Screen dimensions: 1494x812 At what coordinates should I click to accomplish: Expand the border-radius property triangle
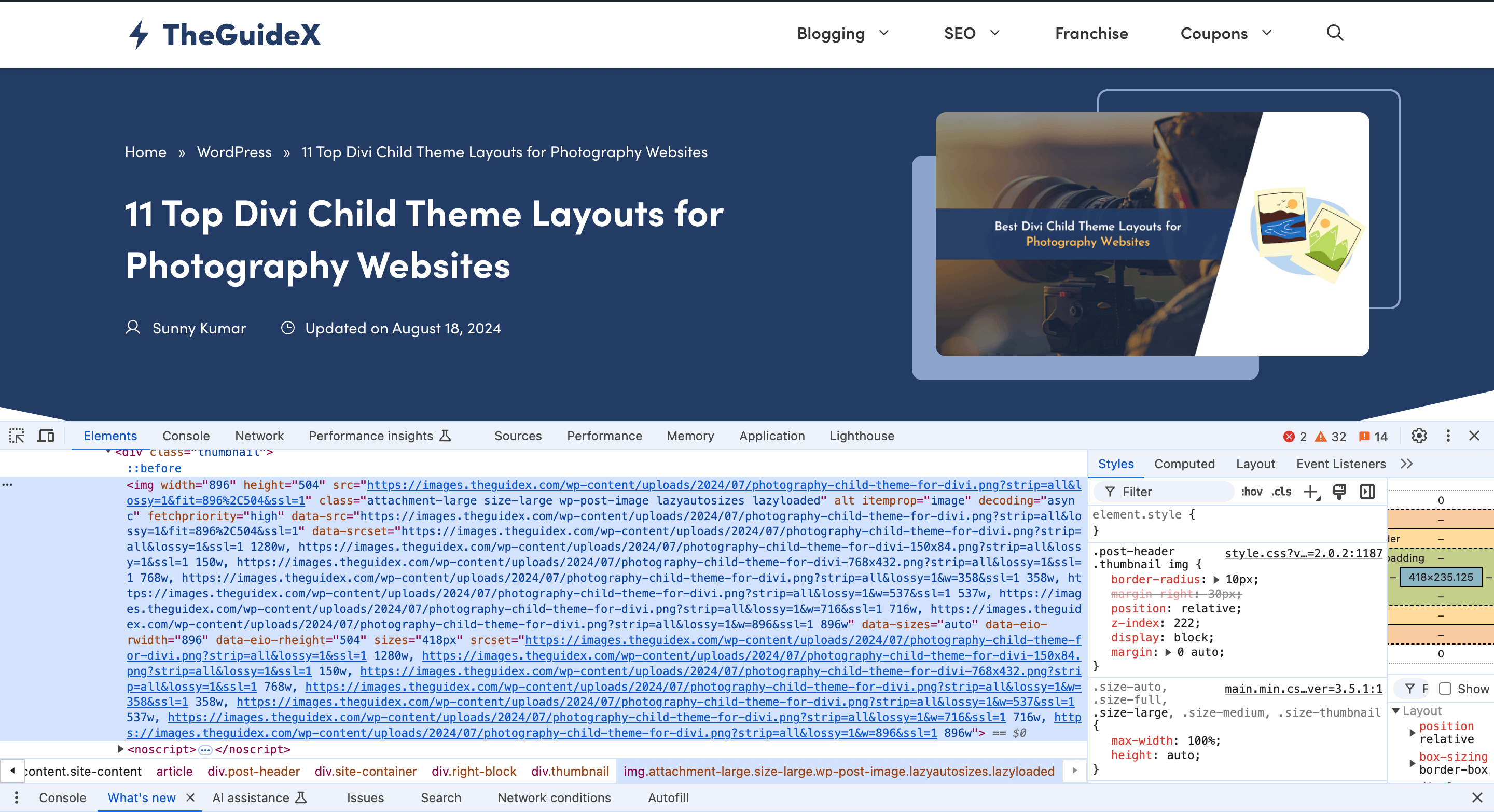tap(1217, 580)
